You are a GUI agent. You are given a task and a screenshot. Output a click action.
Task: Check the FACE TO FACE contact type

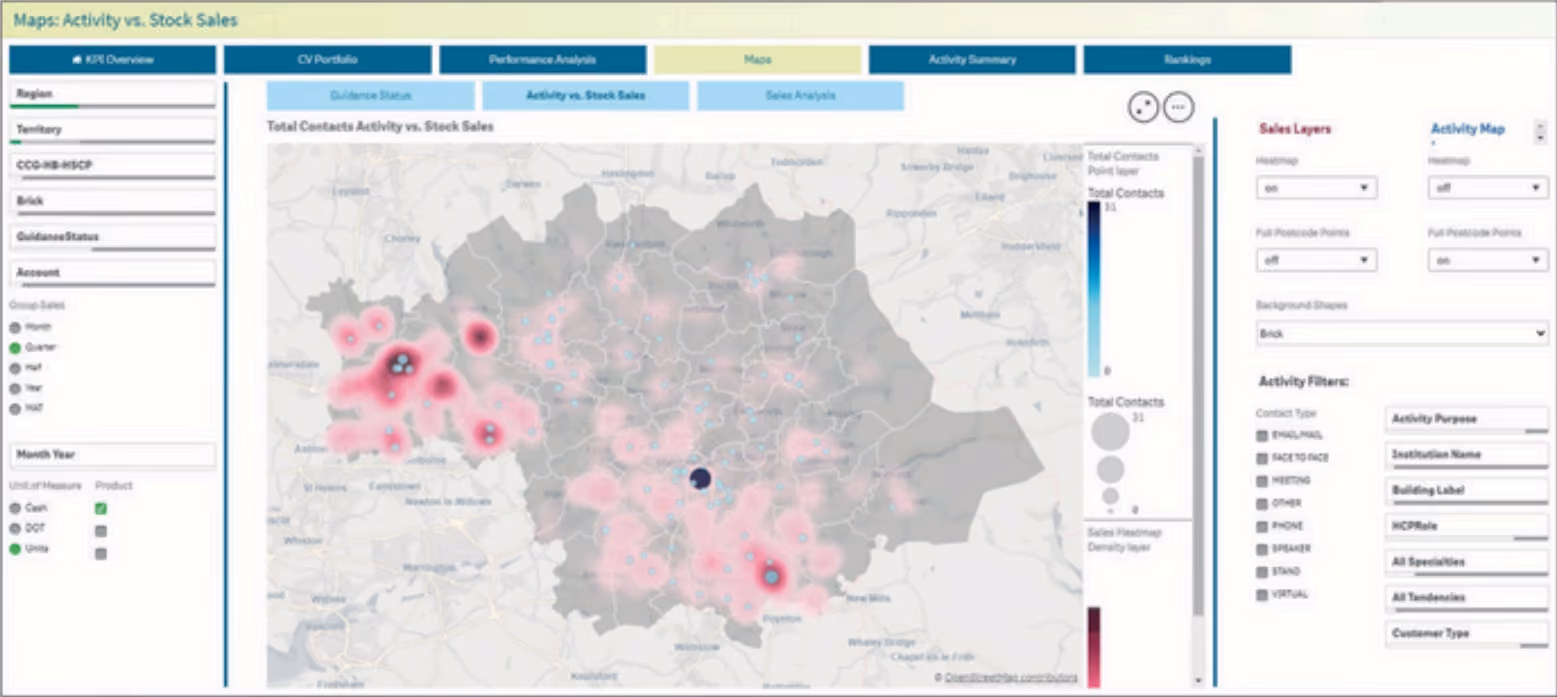click(x=1262, y=458)
